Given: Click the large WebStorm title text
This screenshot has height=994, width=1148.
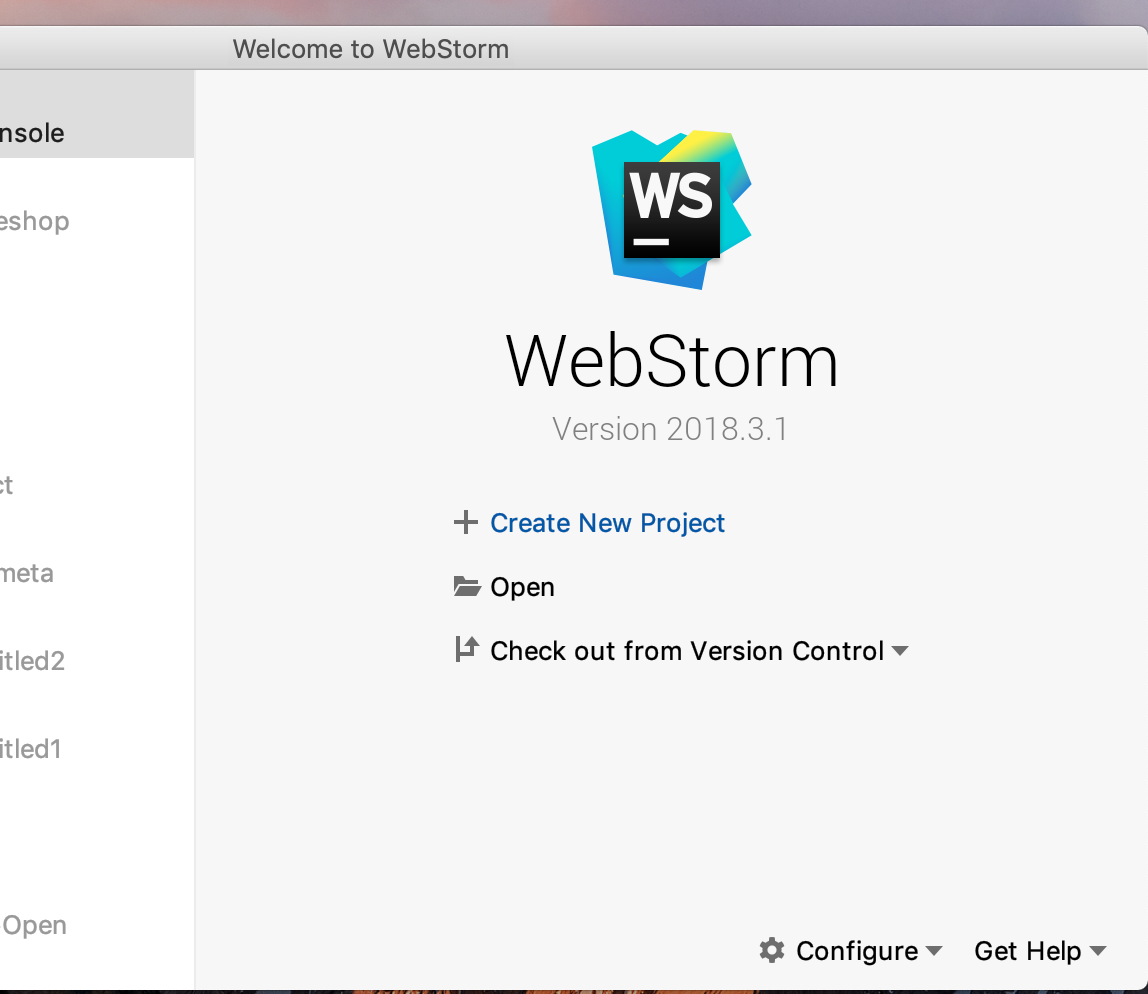Looking at the screenshot, I should point(671,361).
